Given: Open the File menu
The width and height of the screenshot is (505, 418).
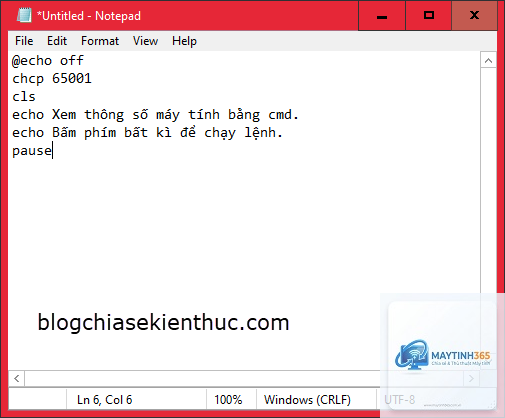Looking at the screenshot, I should tap(24, 41).
